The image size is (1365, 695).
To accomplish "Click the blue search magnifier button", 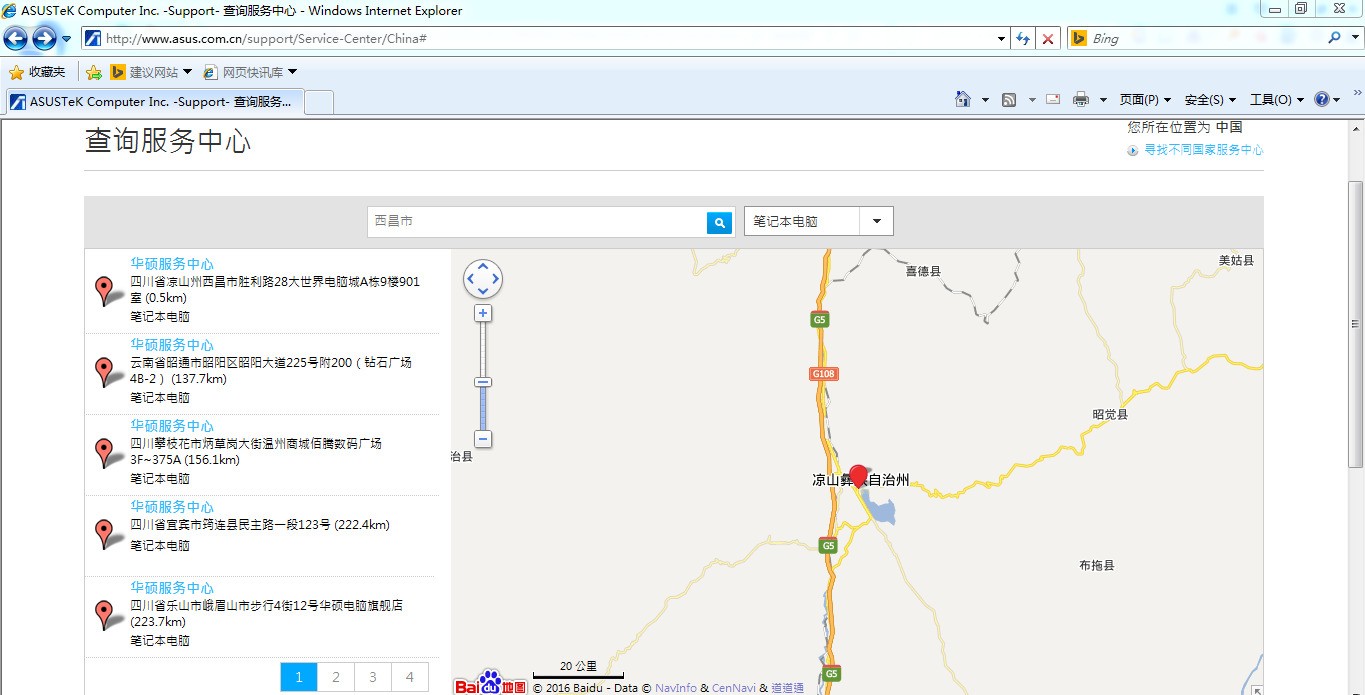I will 720,222.
